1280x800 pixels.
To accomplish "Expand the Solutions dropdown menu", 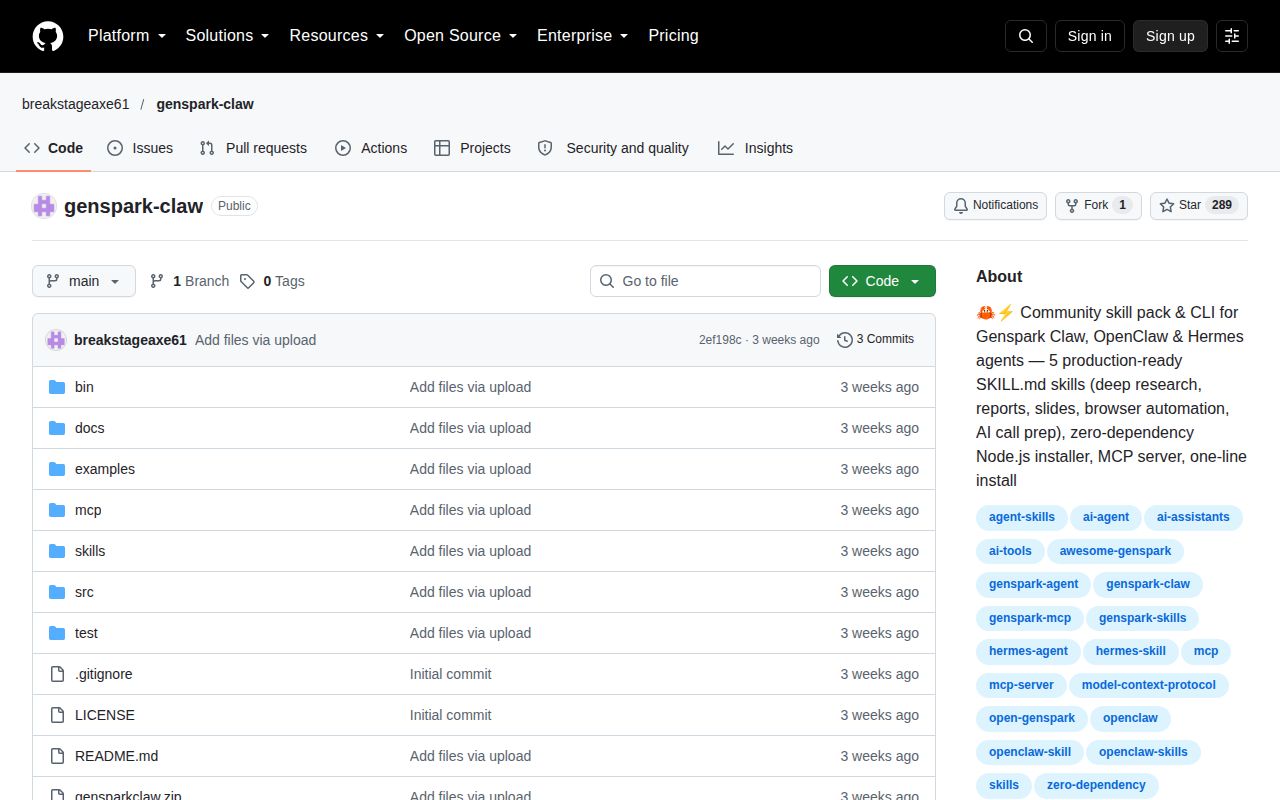I will (x=228, y=36).
